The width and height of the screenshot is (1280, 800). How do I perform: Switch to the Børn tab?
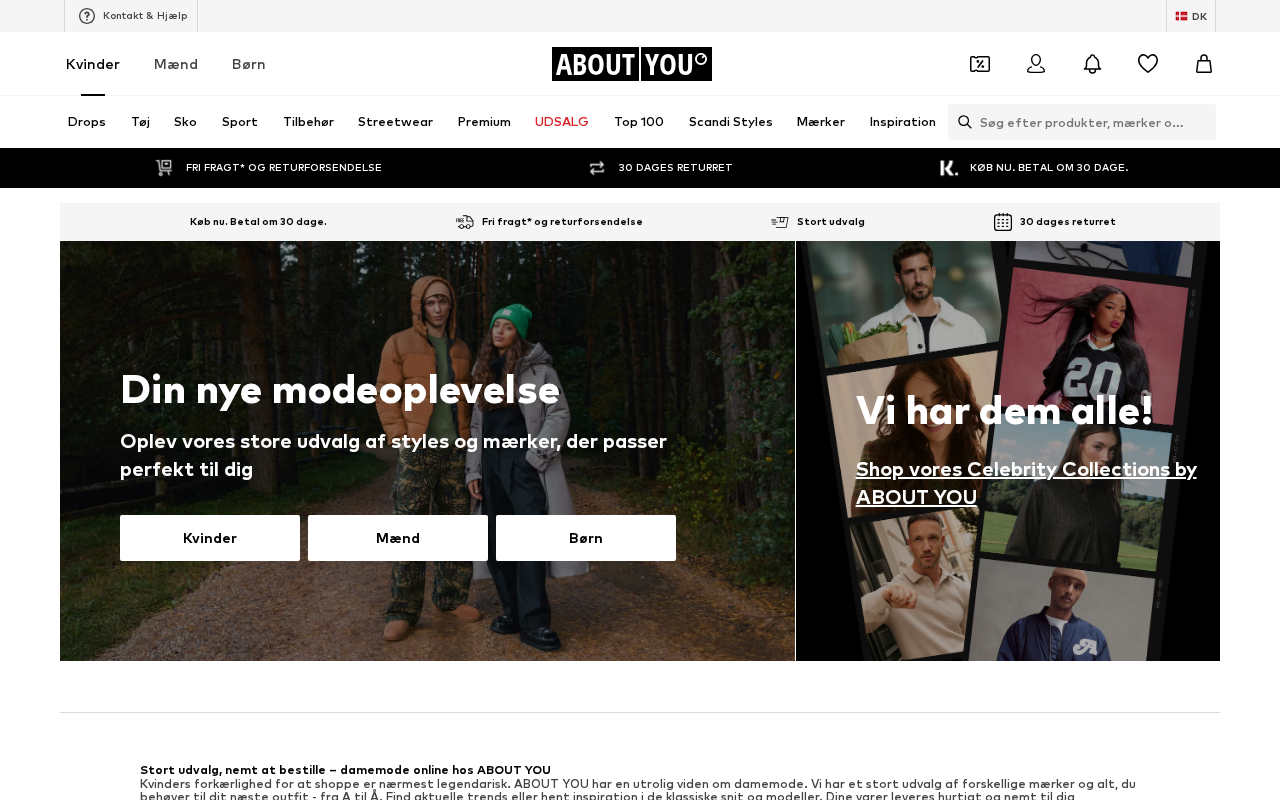tap(249, 64)
